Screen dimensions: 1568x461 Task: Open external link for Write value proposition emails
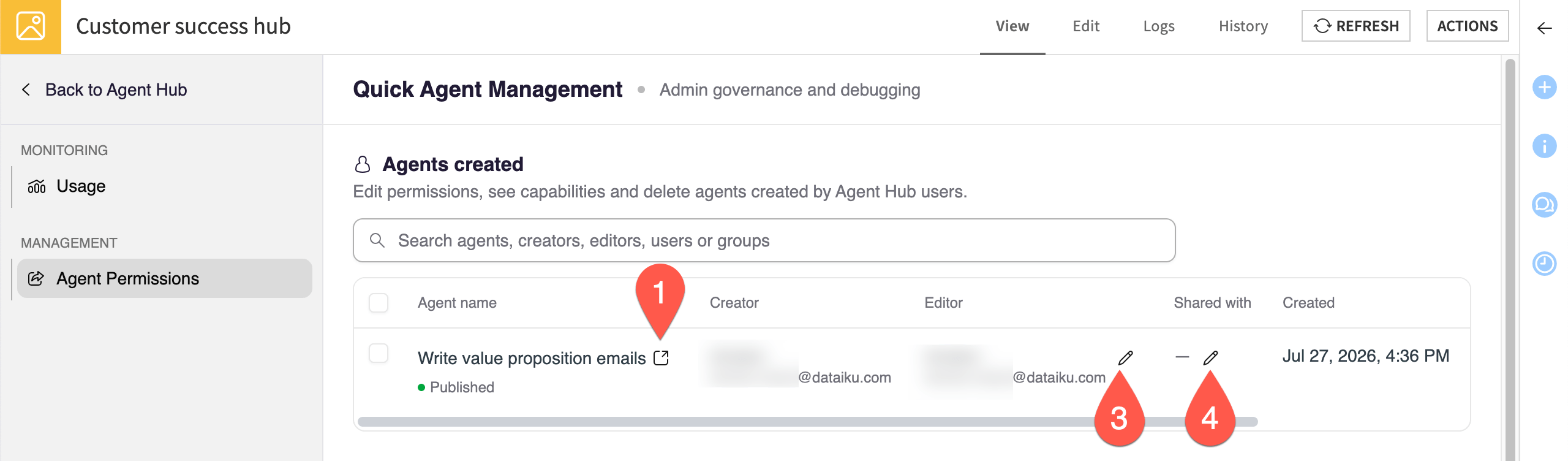coord(661,358)
